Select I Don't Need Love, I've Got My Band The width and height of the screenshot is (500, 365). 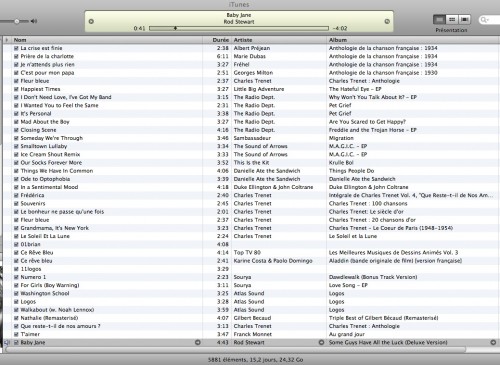66,97
